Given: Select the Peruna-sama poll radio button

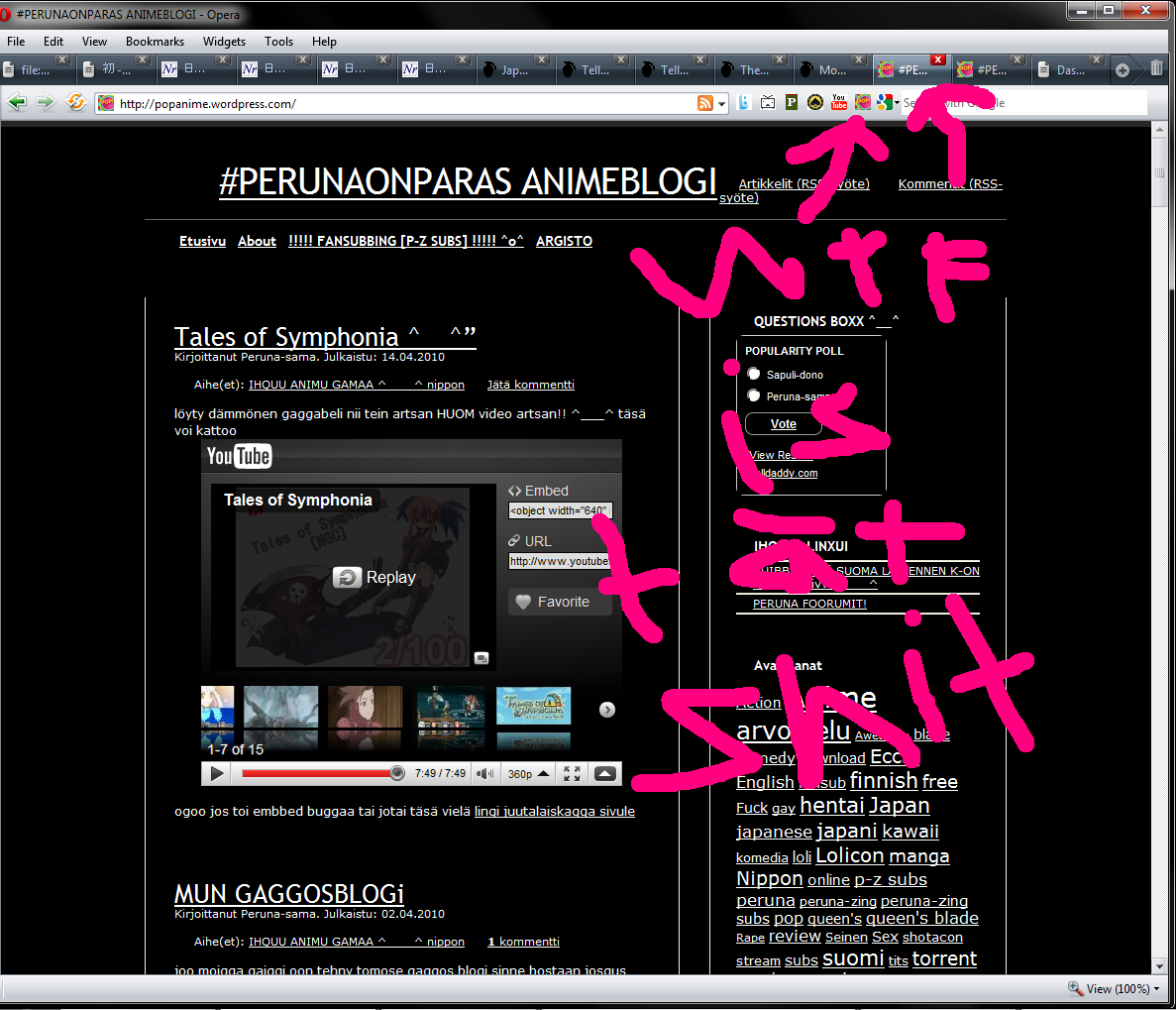Looking at the screenshot, I should [754, 395].
